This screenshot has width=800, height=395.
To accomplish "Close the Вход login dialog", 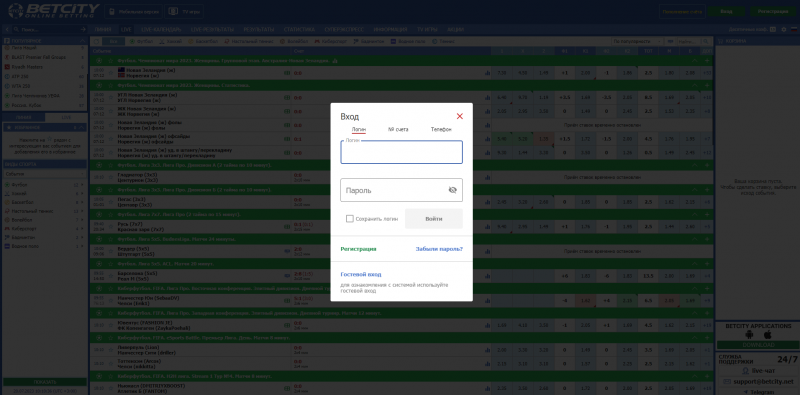I will click(x=460, y=116).
